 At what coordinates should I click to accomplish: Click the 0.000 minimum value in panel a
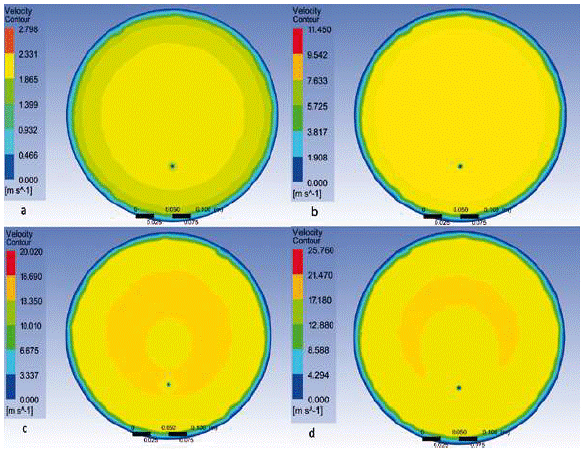tap(29, 180)
